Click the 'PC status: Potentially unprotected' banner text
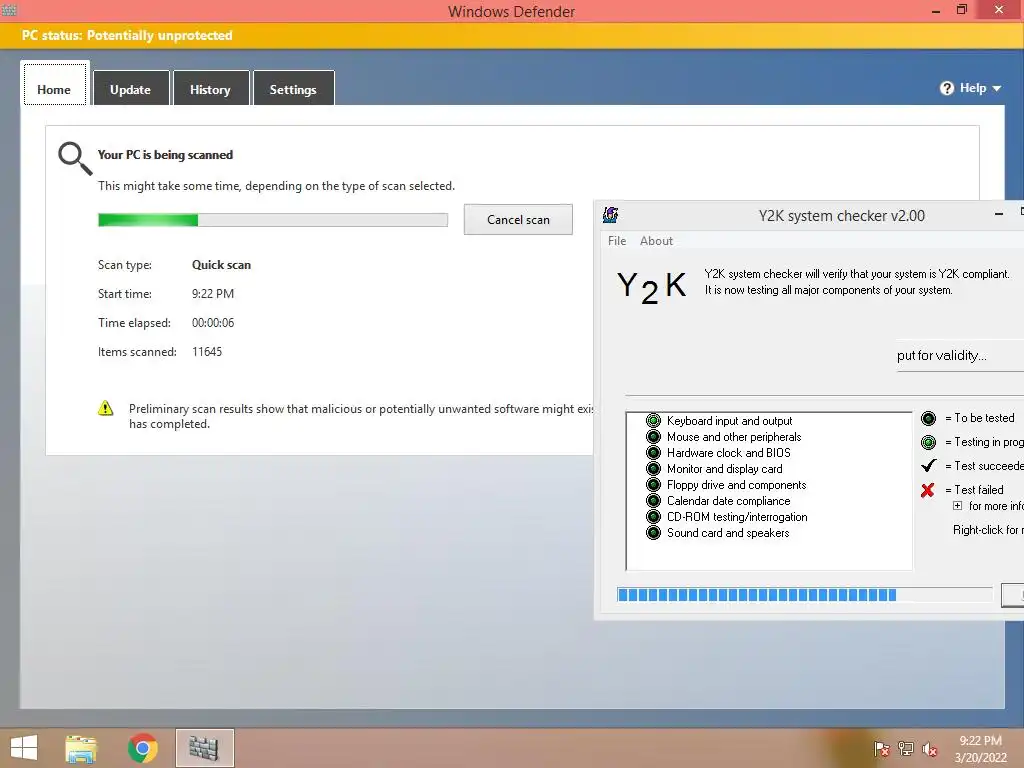 tap(127, 35)
